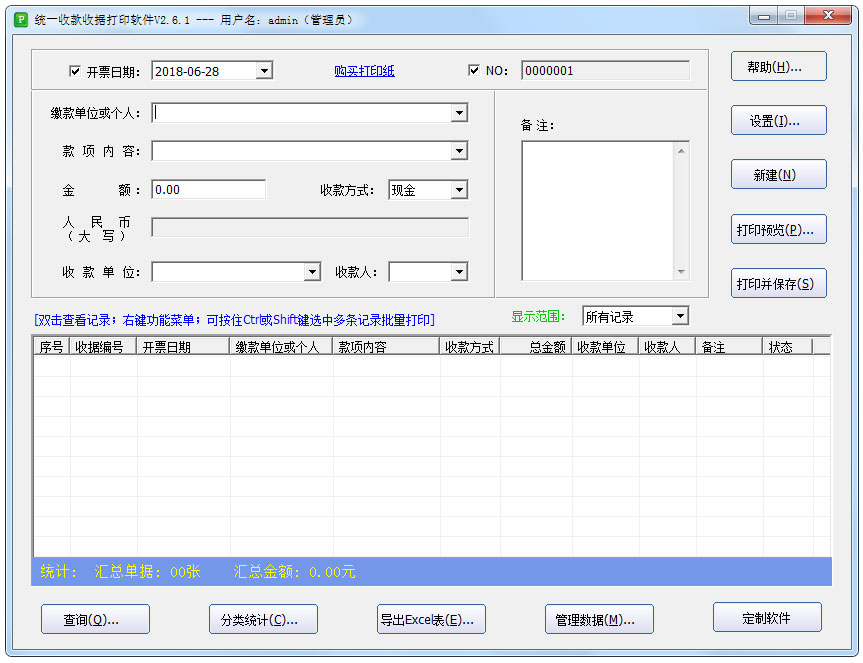The width and height of the screenshot is (863, 663).
Task: Sort by 开票日期 column header
Action: pyautogui.click(x=183, y=347)
